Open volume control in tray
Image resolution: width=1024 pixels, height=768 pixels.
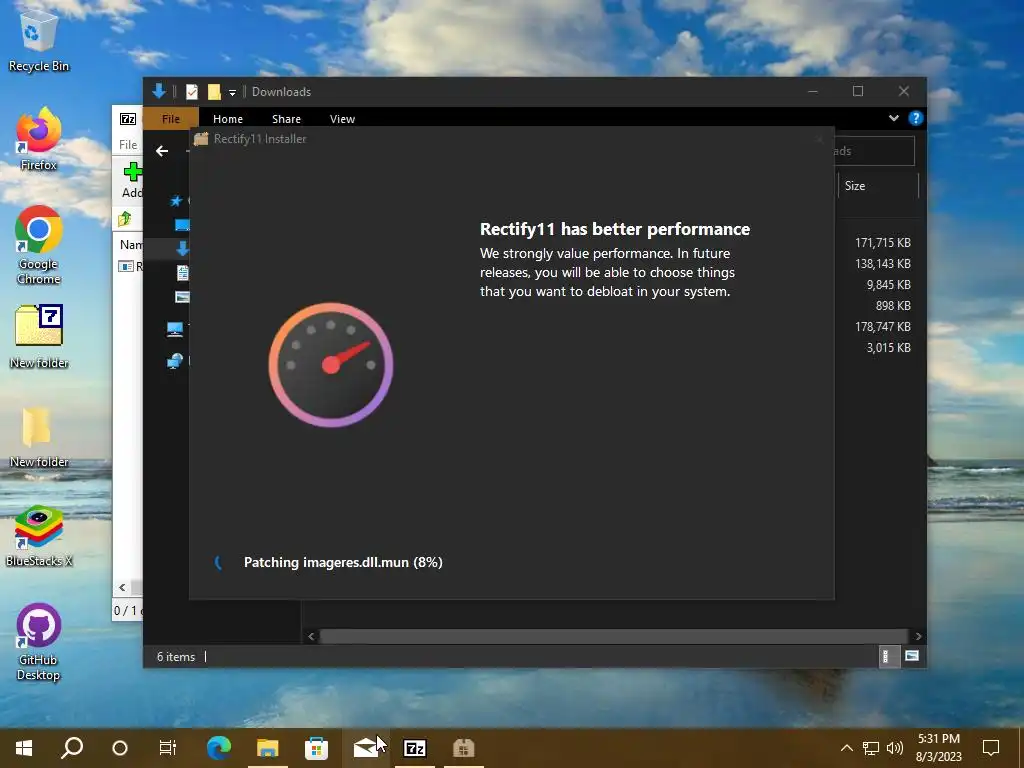pyautogui.click(x=895, y=748)
